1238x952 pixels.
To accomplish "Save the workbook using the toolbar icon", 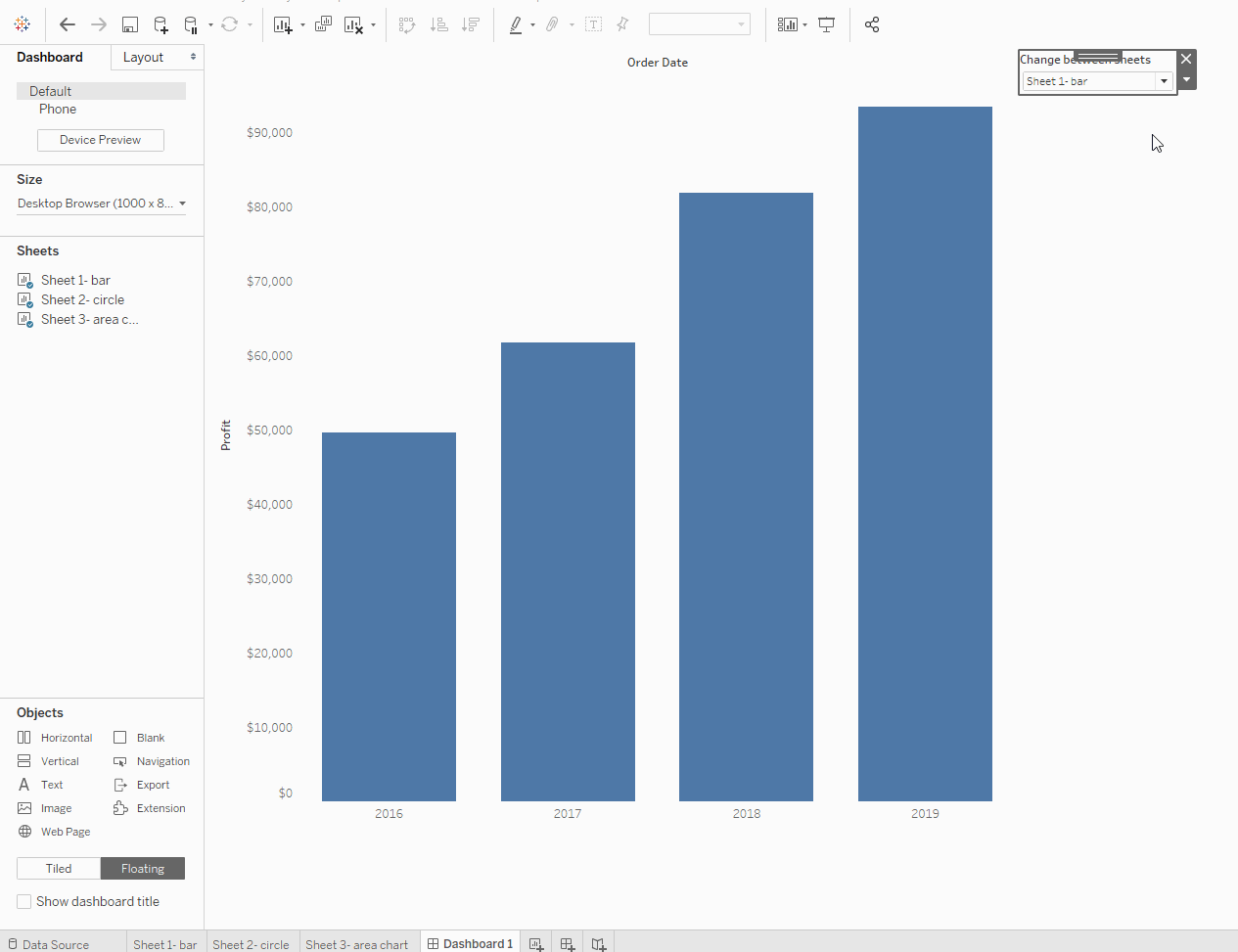I will (129, 24).
